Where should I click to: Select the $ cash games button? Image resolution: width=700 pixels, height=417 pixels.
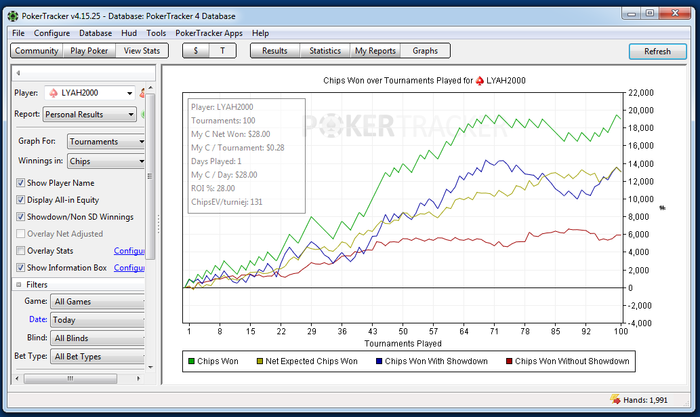tap(196, 51)
